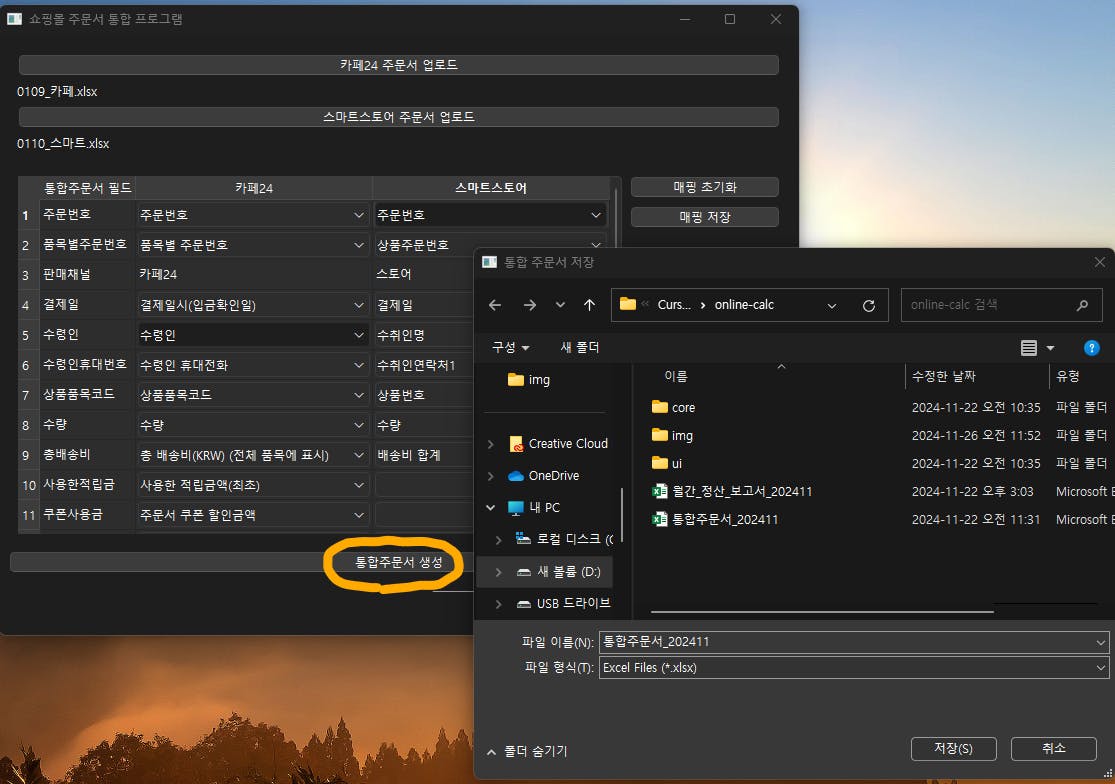Change view layout icon in dialog
Viewport: 1115px width, 784px height.
click(1028, 348)
